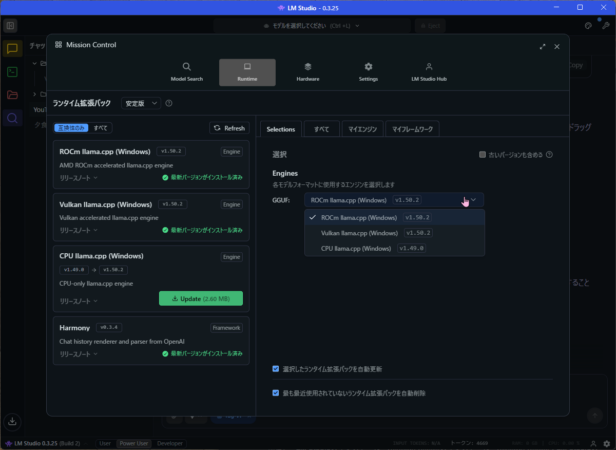Viewport: 616px width, 450px height.
Task: Click the Framework tag on Harmony card
Action: [226, 328]
